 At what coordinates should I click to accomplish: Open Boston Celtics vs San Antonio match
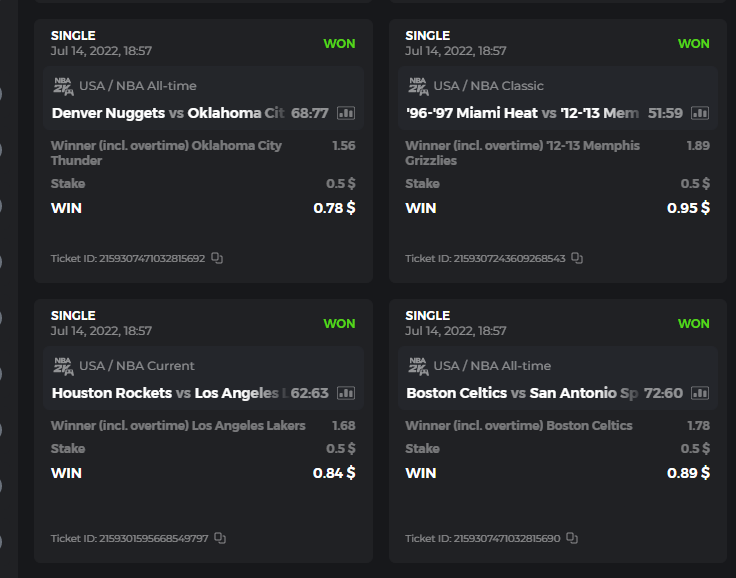[x=522, y=393]
